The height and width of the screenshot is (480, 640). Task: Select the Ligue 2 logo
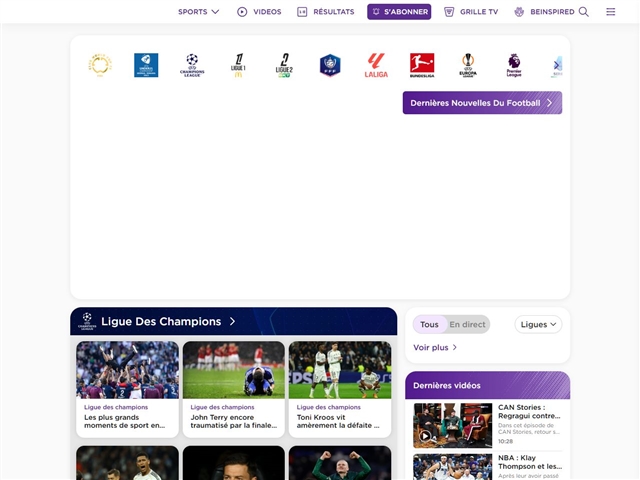[x=284, y=65]
